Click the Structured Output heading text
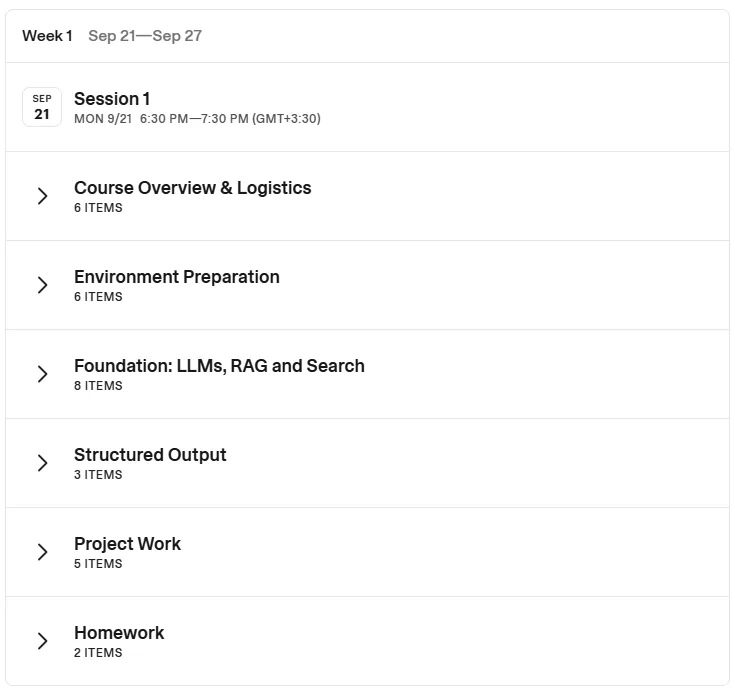 pyautogui.click(x=150, y=455)
